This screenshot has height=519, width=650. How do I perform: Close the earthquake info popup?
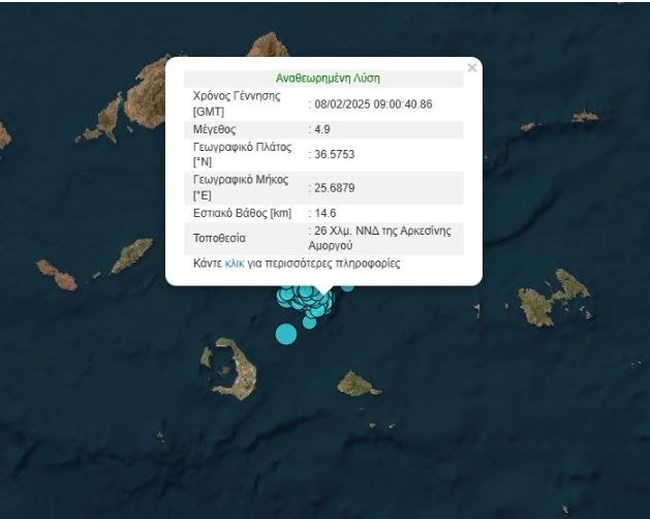[472, 68]
